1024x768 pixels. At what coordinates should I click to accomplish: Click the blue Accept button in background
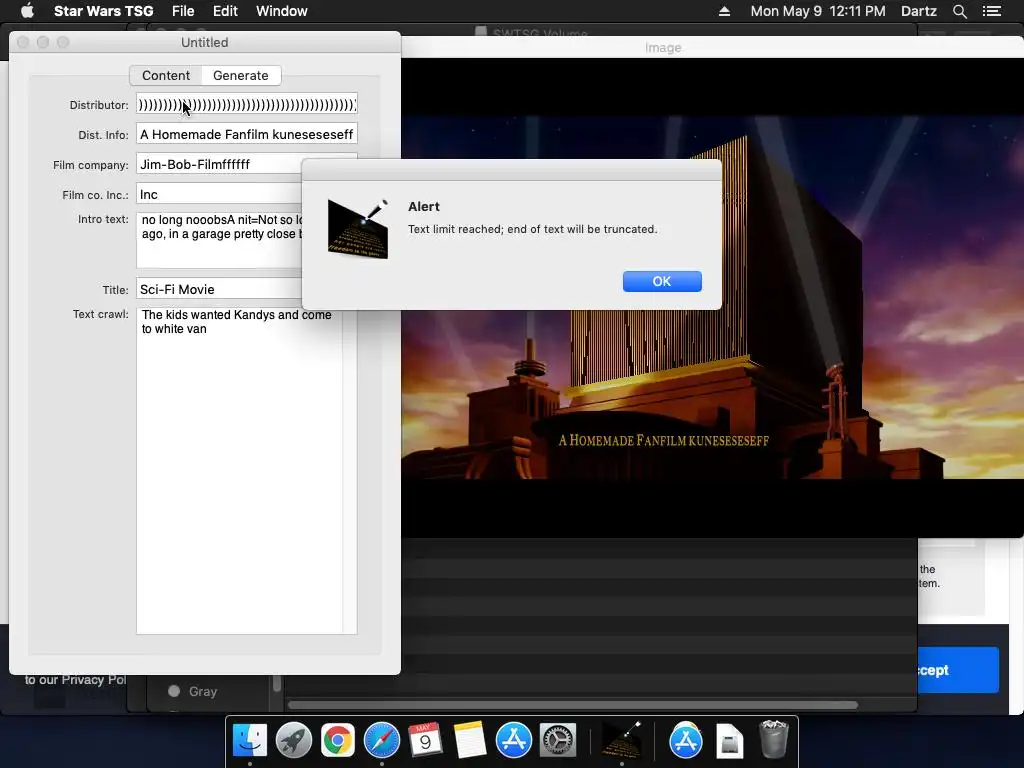coord(958,670)
